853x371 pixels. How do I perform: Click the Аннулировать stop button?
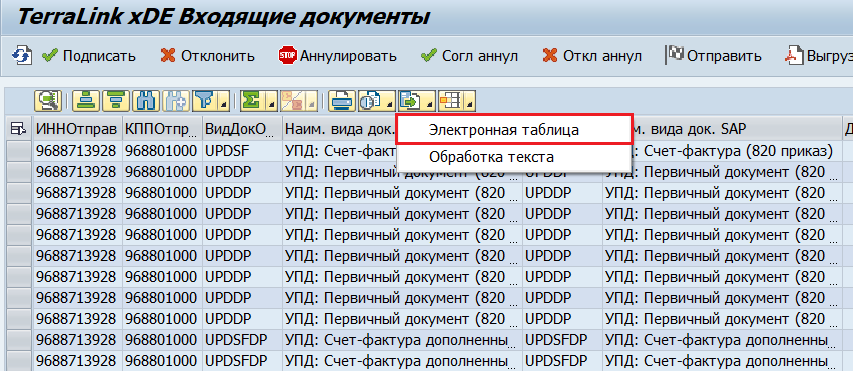337,56
